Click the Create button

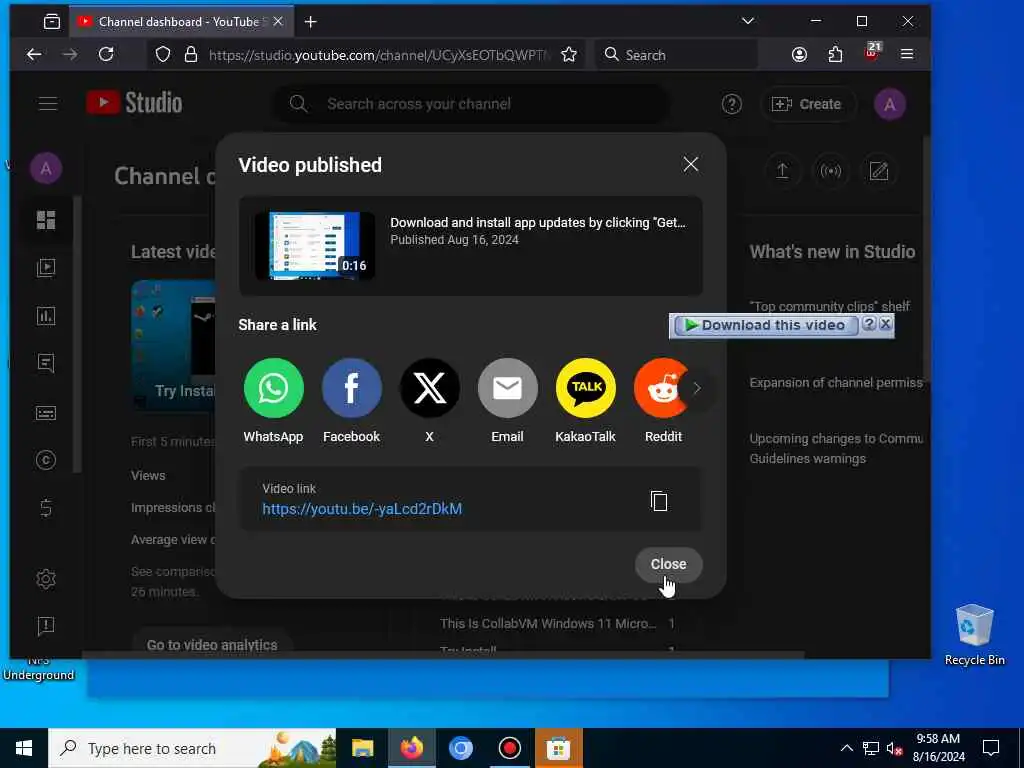pyautogui.click(x=807, y=104)
